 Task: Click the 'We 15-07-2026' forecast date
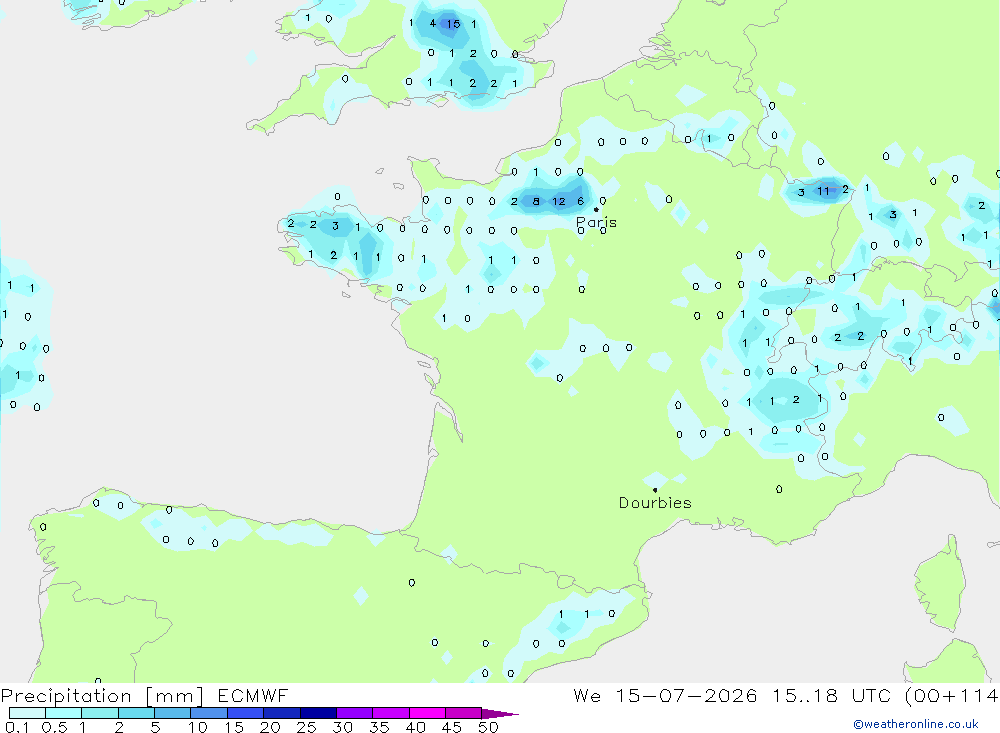[x=665, y=695]
